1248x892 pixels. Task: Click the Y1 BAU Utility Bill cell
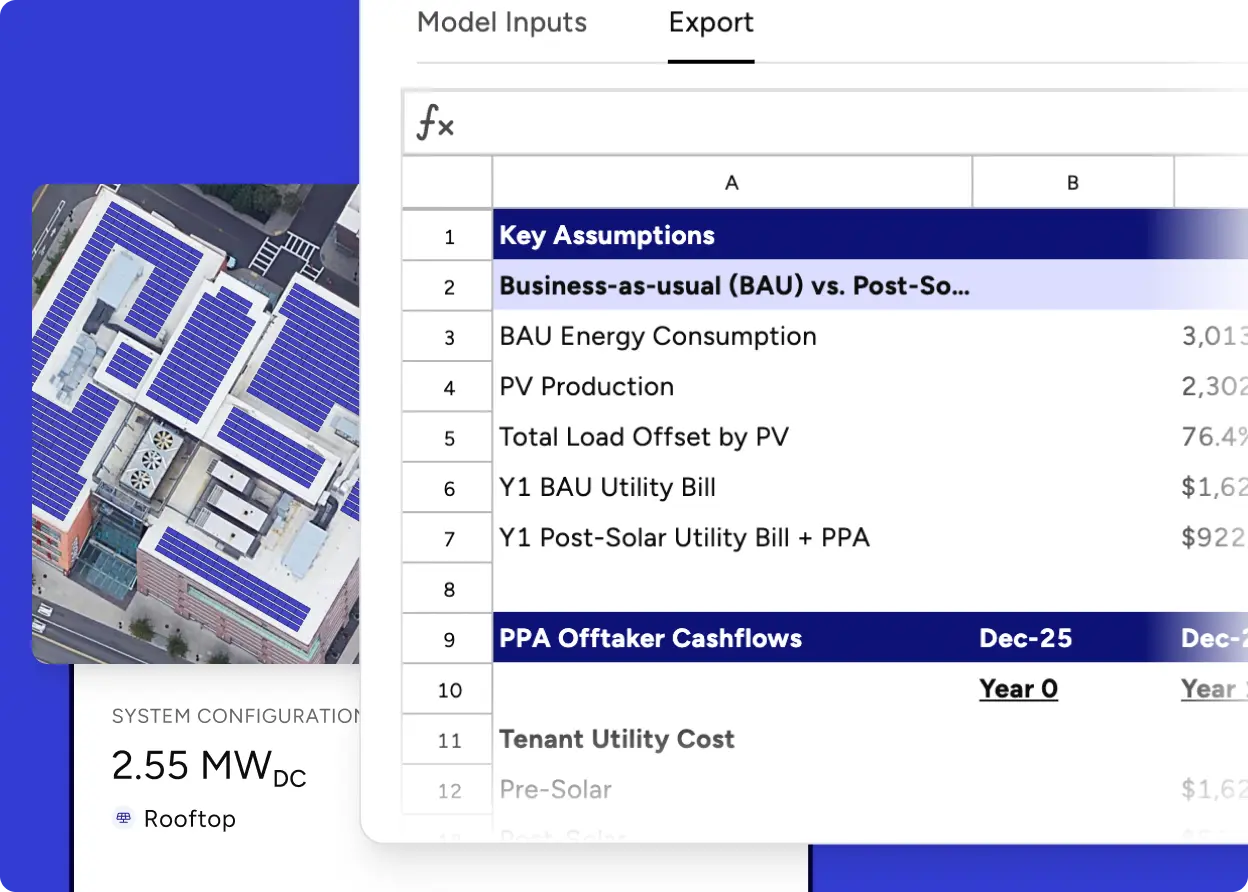pyautogui.click(x=732, y=488)
